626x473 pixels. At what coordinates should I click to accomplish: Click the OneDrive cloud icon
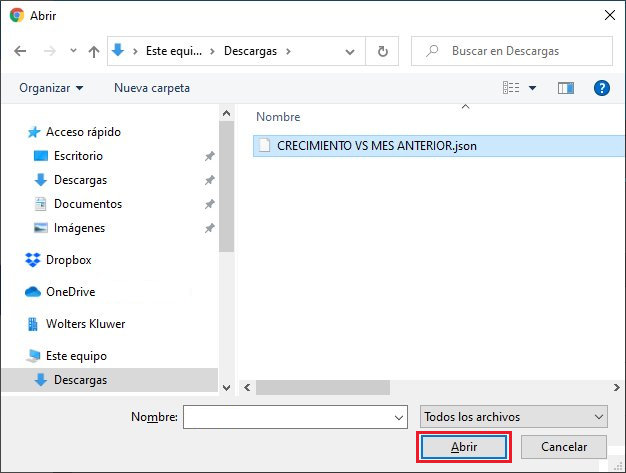pyautogui.click(x=33, y=292)
